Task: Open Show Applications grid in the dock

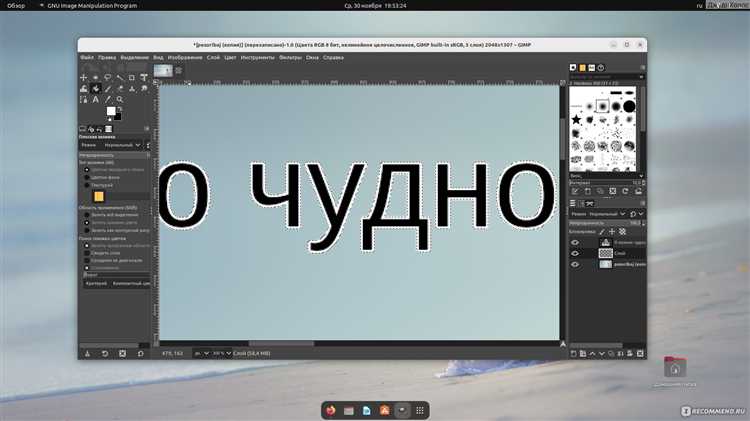Action: (420, 410)
